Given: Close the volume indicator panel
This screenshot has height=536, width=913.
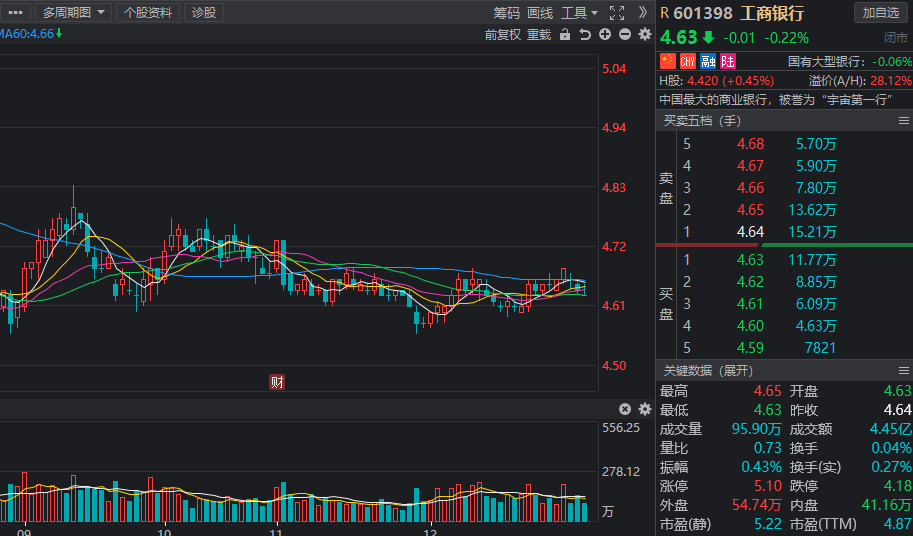Looking at the screenshot, I should [x=625, y=409].
